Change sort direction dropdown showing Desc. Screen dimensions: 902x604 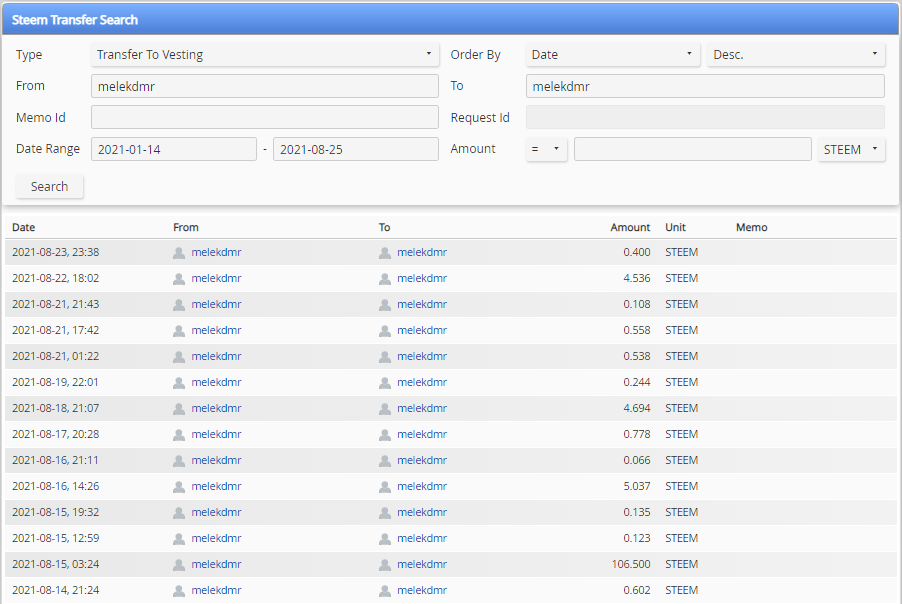point(796,55)
